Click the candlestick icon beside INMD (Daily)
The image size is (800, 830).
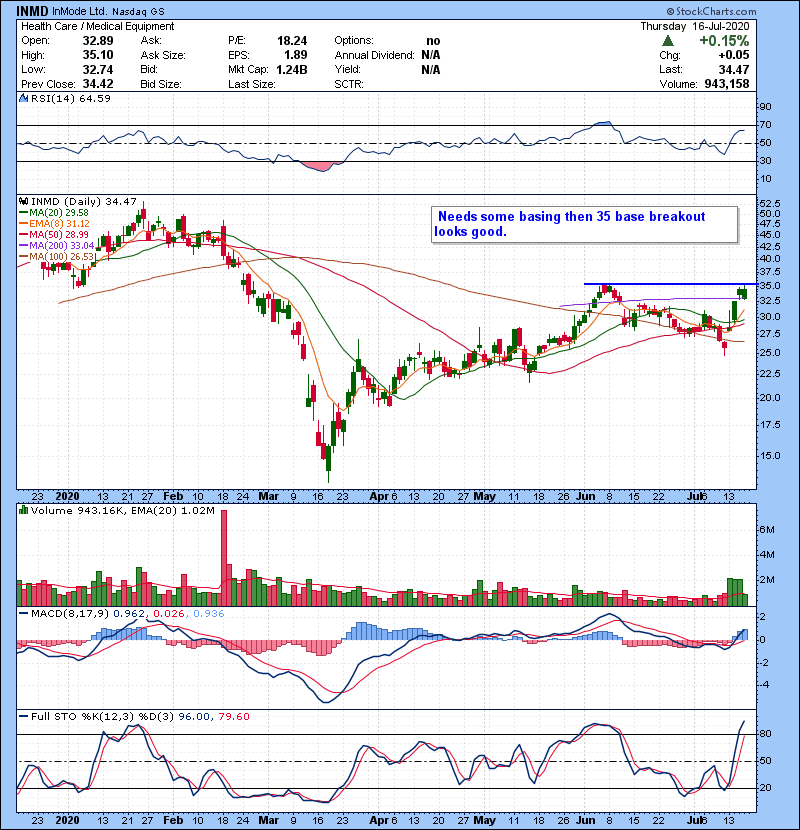tap(23, 202)
